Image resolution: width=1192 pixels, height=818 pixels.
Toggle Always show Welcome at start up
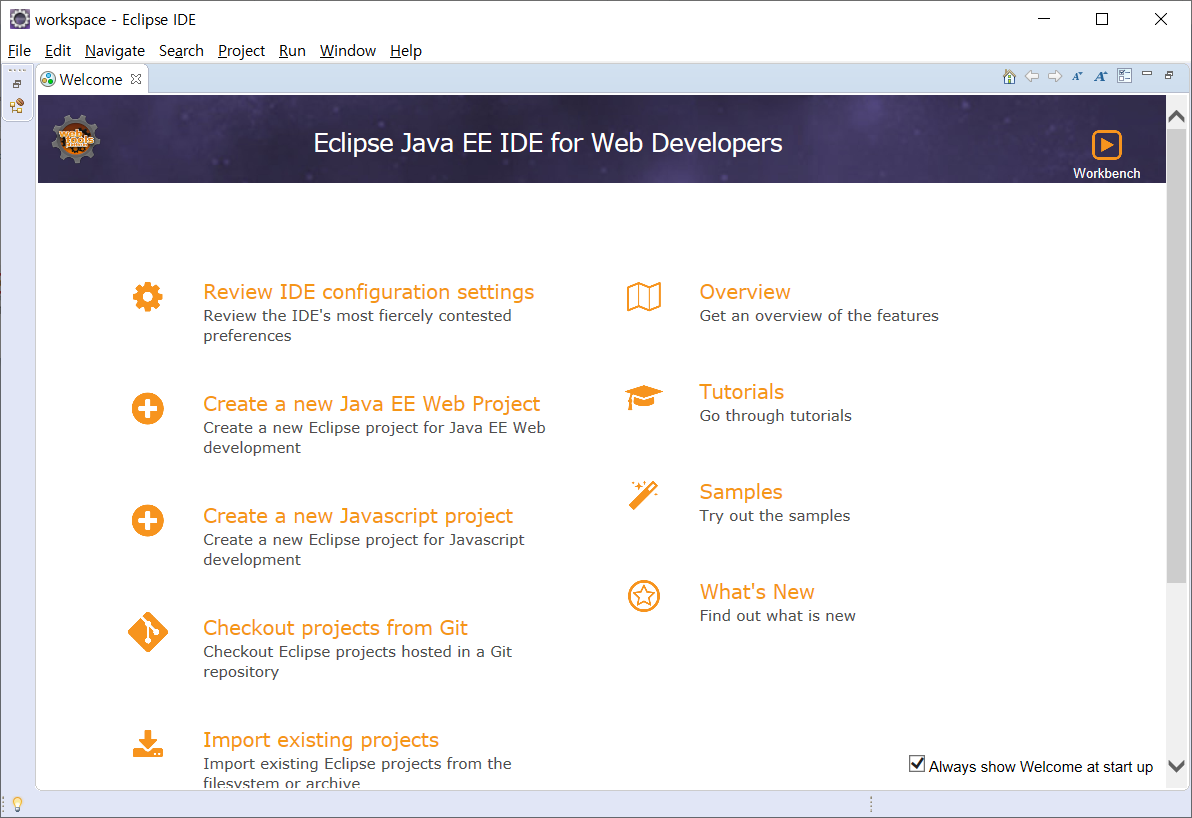917,764
